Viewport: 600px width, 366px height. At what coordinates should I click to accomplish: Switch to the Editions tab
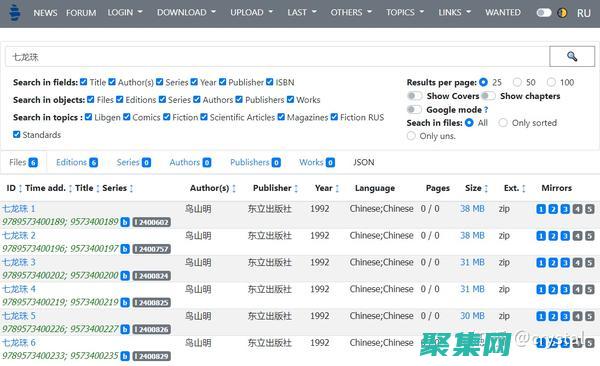(x=77, y=162)
